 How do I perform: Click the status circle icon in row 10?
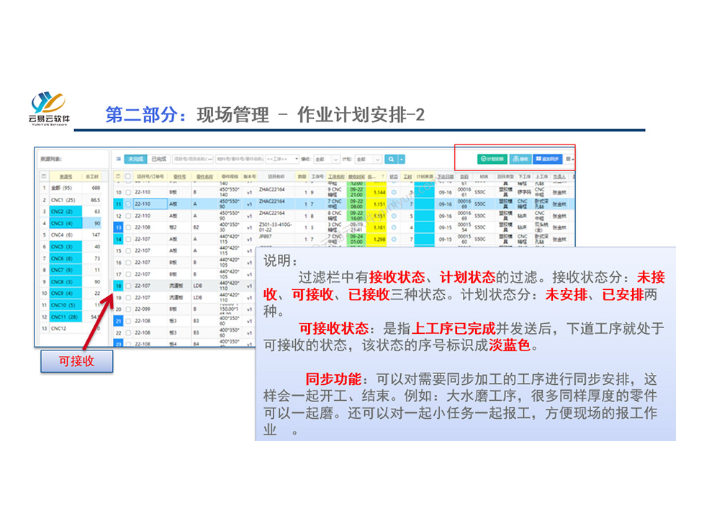tap(394, 192)
